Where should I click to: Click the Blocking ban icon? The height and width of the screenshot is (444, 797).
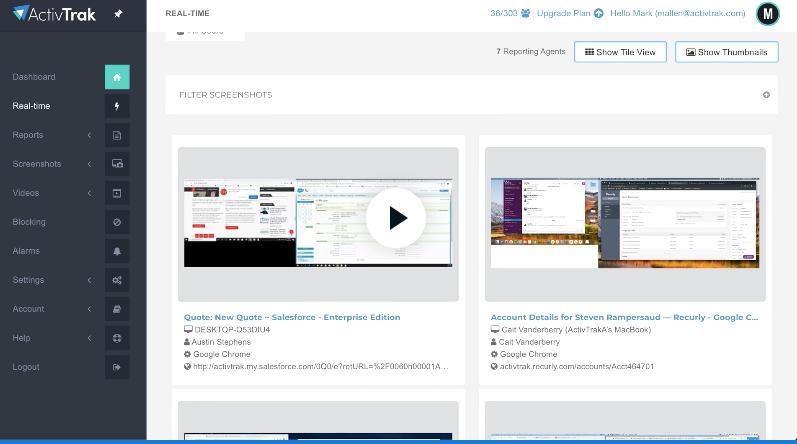point(117,222)
